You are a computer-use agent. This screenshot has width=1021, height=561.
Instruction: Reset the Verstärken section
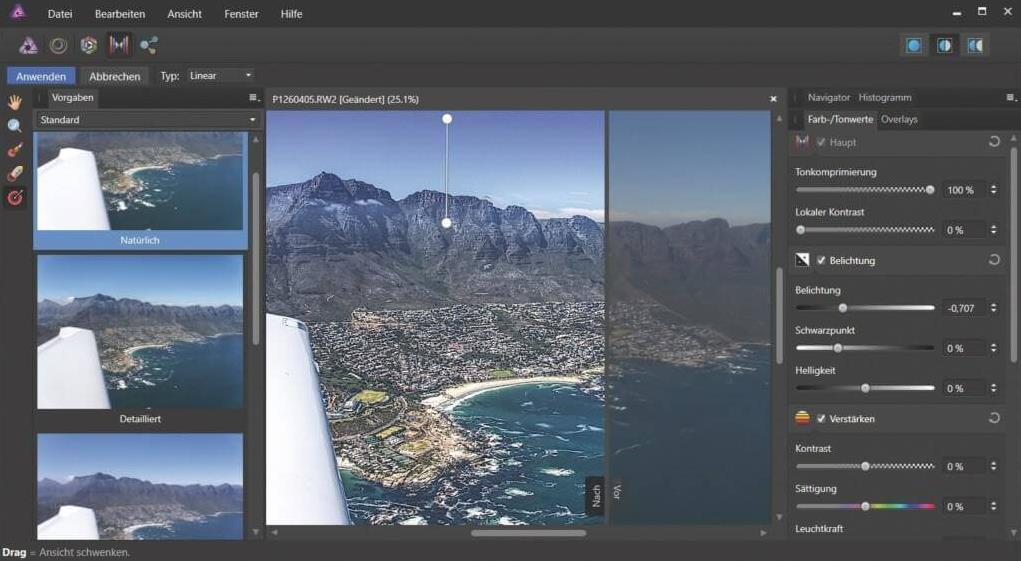click(994, 418)
